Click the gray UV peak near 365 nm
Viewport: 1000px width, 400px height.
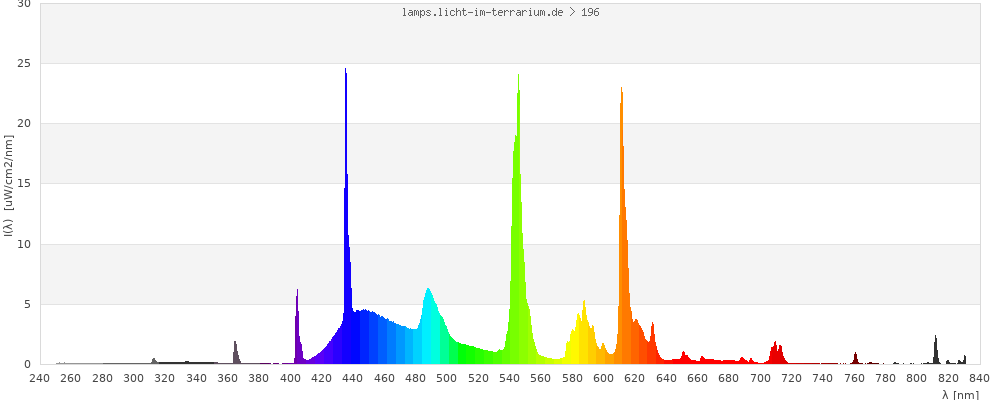(x=235, y=352)
